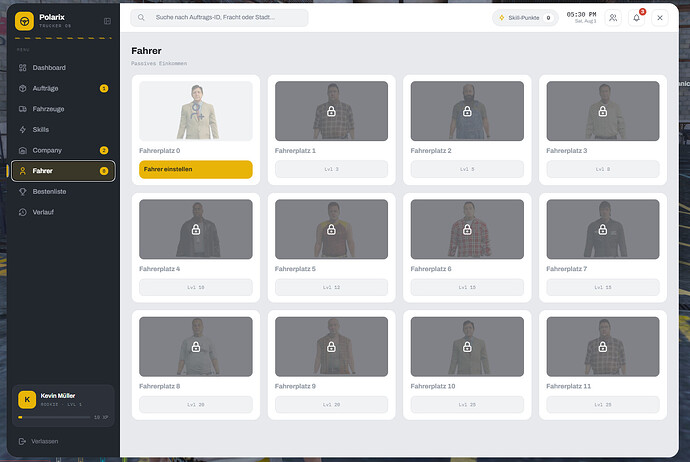Click the Lvl 15 text under Fahrerplatz 6
Screen dimensions: 690x462
point(467,287)
